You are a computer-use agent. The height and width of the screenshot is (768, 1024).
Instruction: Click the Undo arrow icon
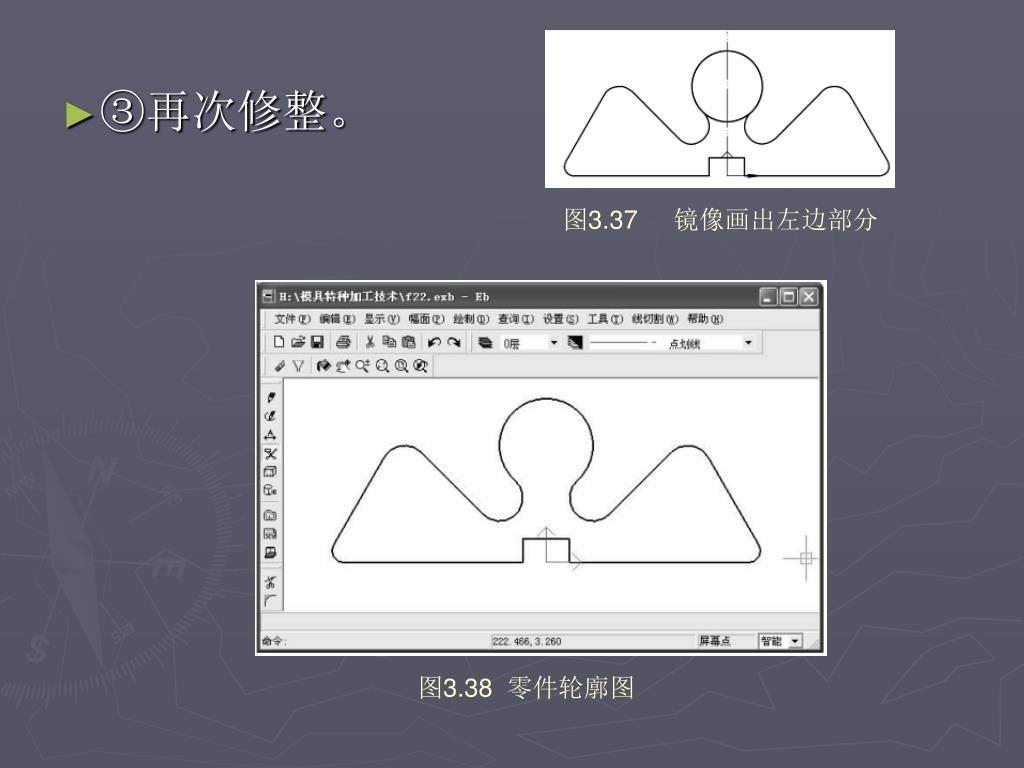434,342
